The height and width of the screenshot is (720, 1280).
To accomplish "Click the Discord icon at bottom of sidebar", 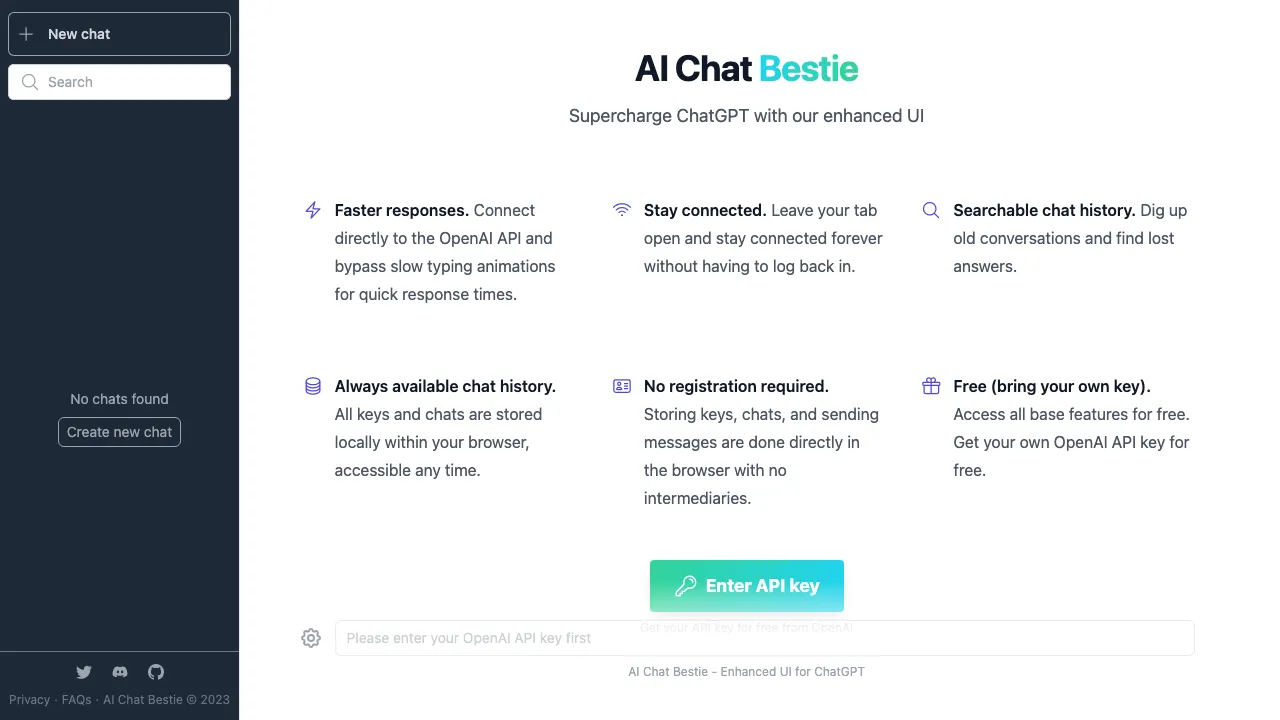I will click(x=120, y=672).
